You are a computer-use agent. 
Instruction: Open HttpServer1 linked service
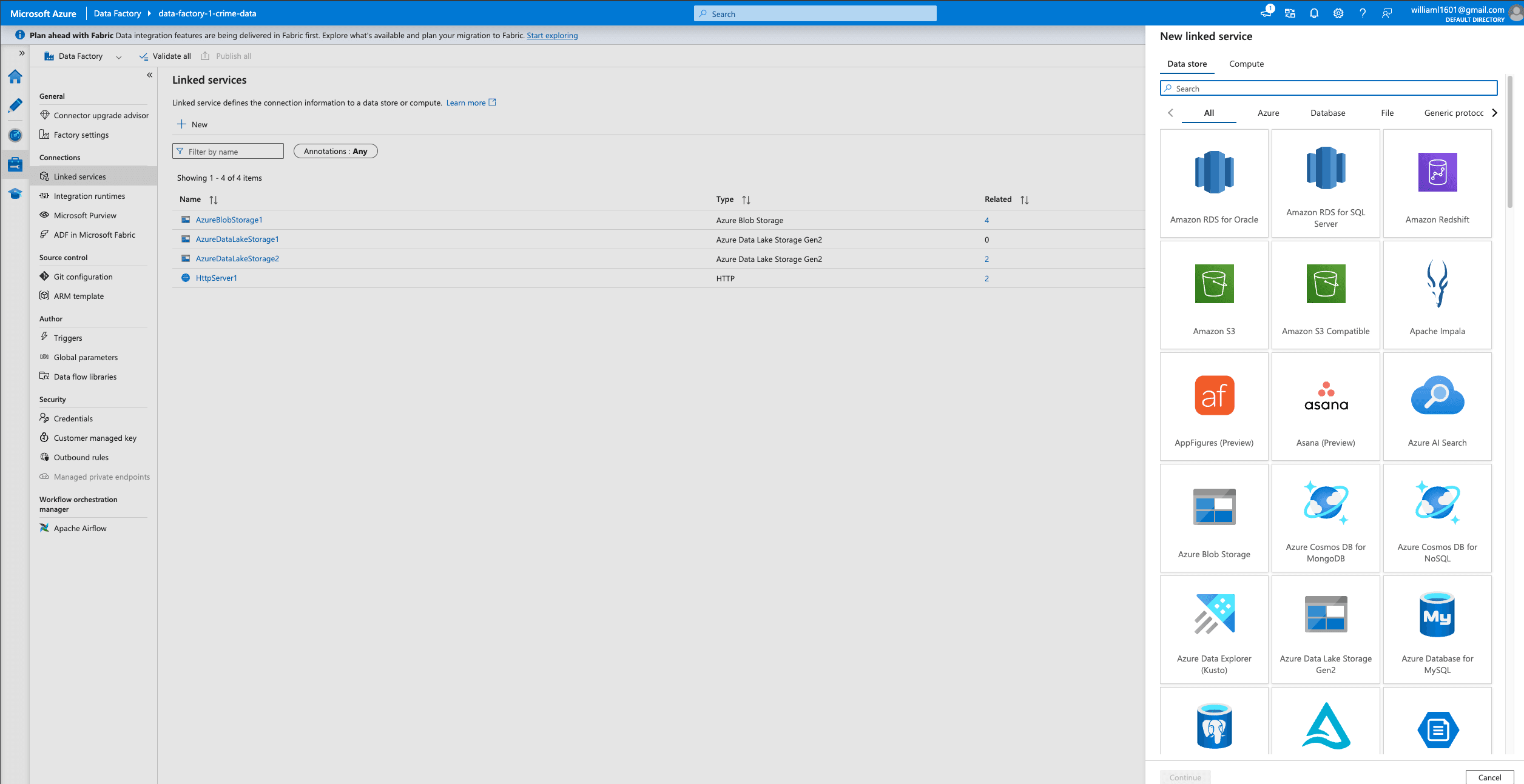[x=216, y=278]
